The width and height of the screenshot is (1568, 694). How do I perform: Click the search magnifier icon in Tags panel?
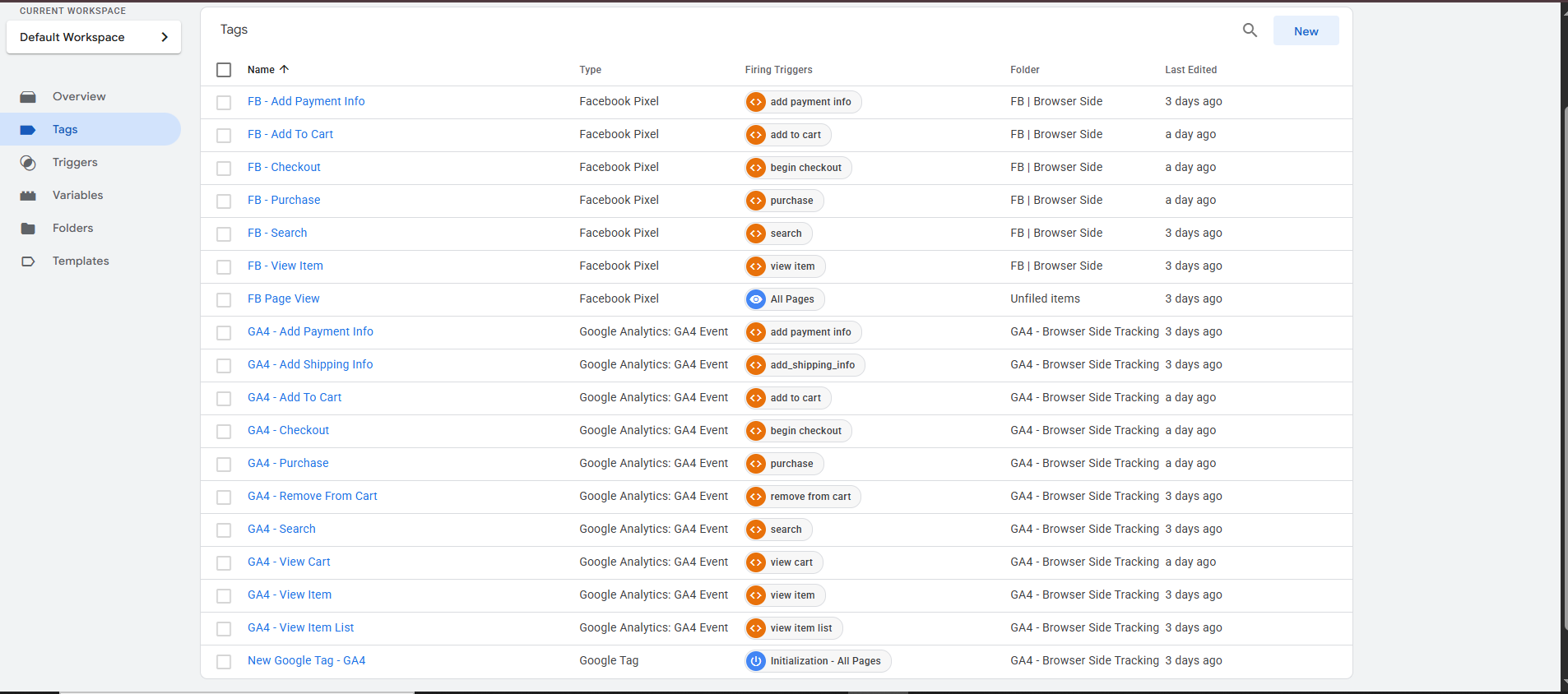(1250, 30)
